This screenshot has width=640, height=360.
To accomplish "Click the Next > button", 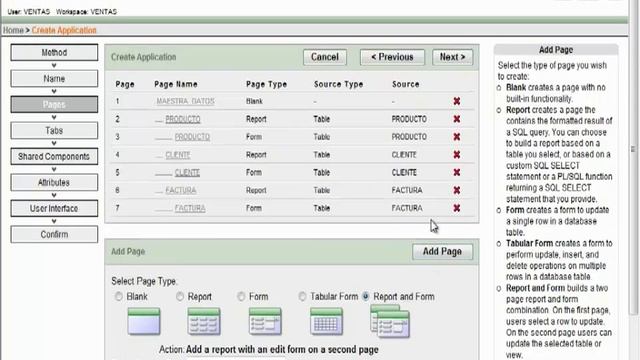I will 453,57.
